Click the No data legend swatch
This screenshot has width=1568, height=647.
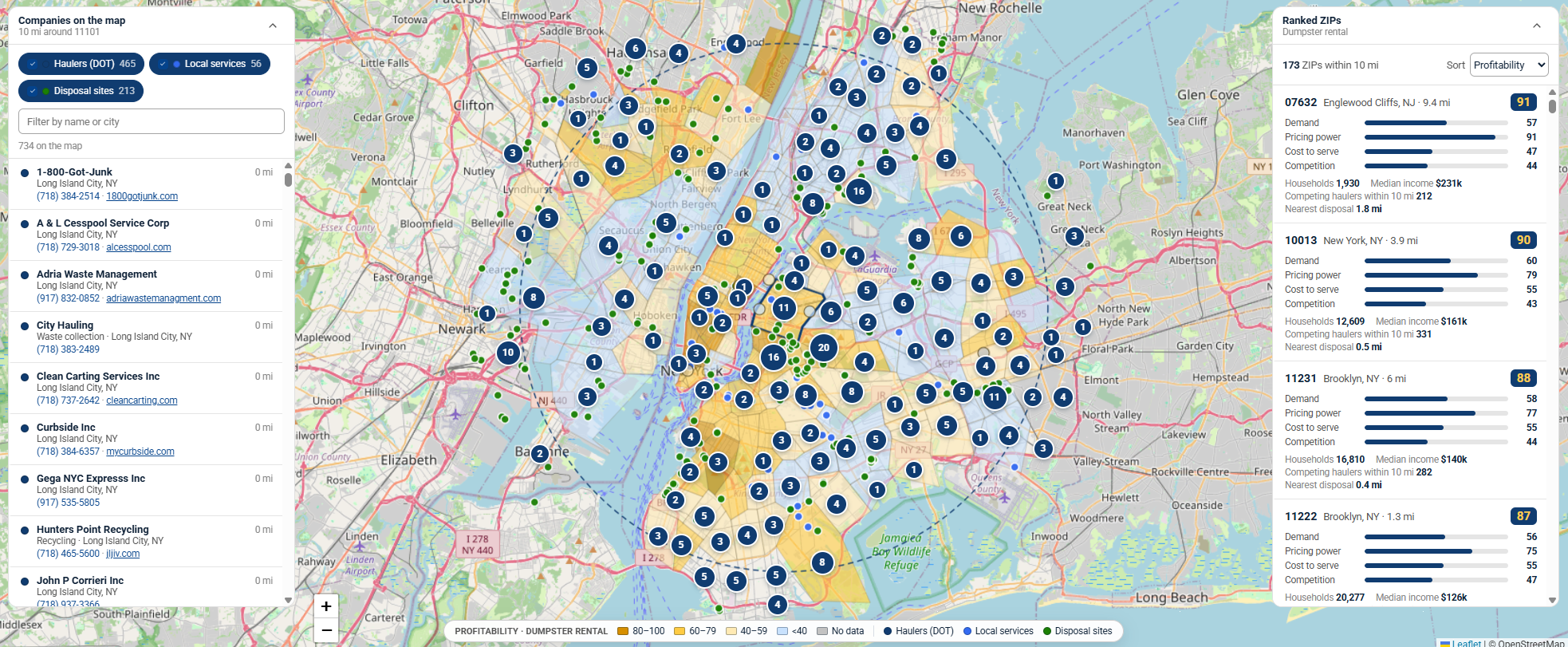pos(822,631)
